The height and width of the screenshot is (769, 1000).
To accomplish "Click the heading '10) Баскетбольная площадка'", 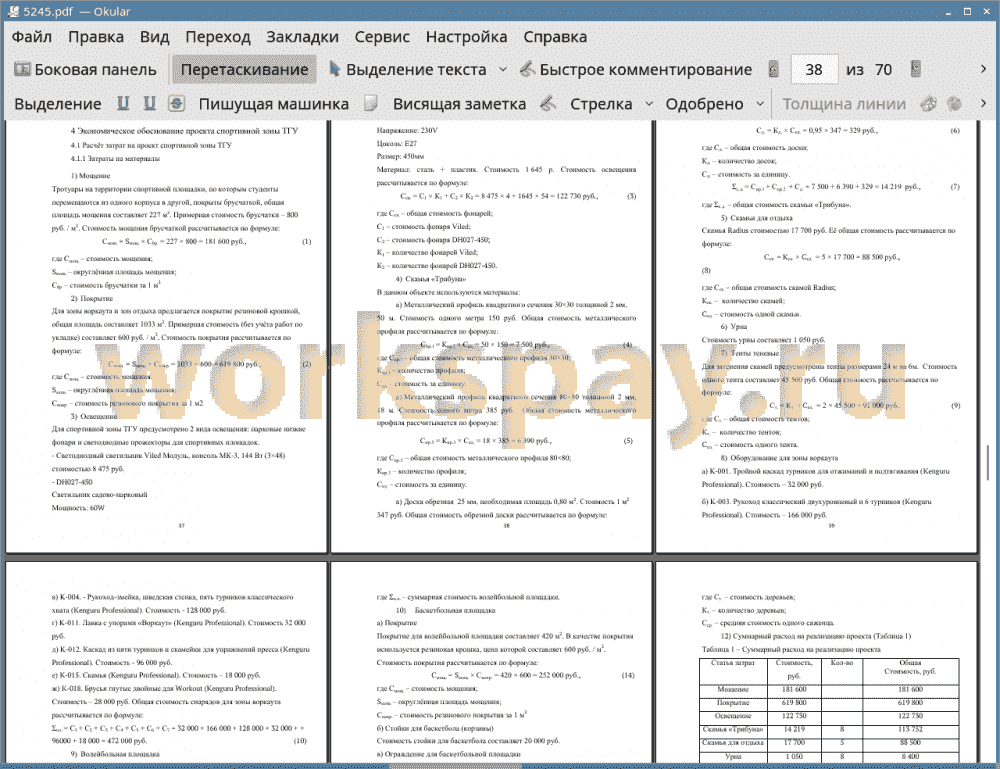I will click(445, 610).
